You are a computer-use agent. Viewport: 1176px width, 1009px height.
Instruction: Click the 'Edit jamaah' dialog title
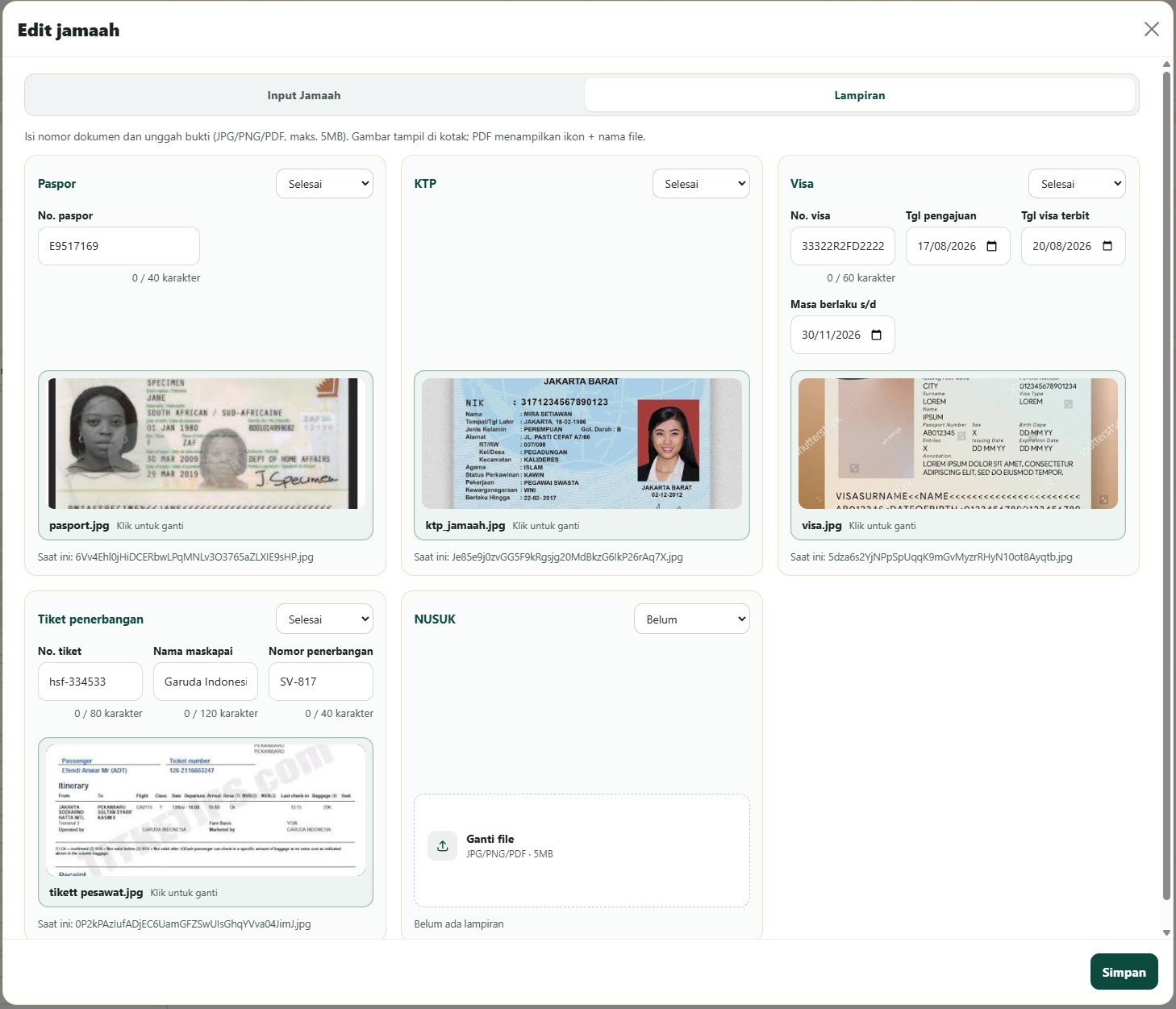tap(69, 30)
